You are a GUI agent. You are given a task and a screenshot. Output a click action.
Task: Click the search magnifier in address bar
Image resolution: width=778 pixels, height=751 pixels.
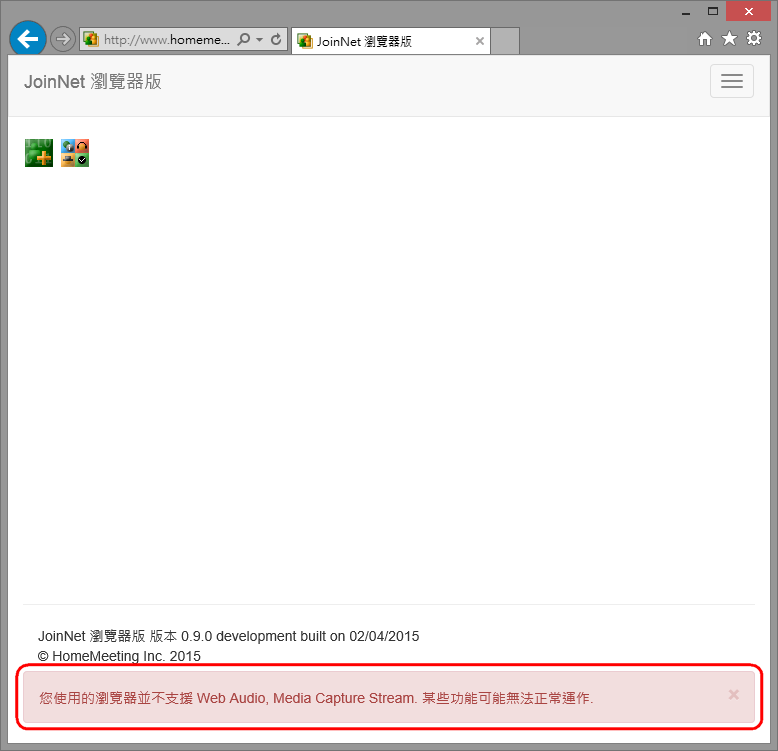244,39
